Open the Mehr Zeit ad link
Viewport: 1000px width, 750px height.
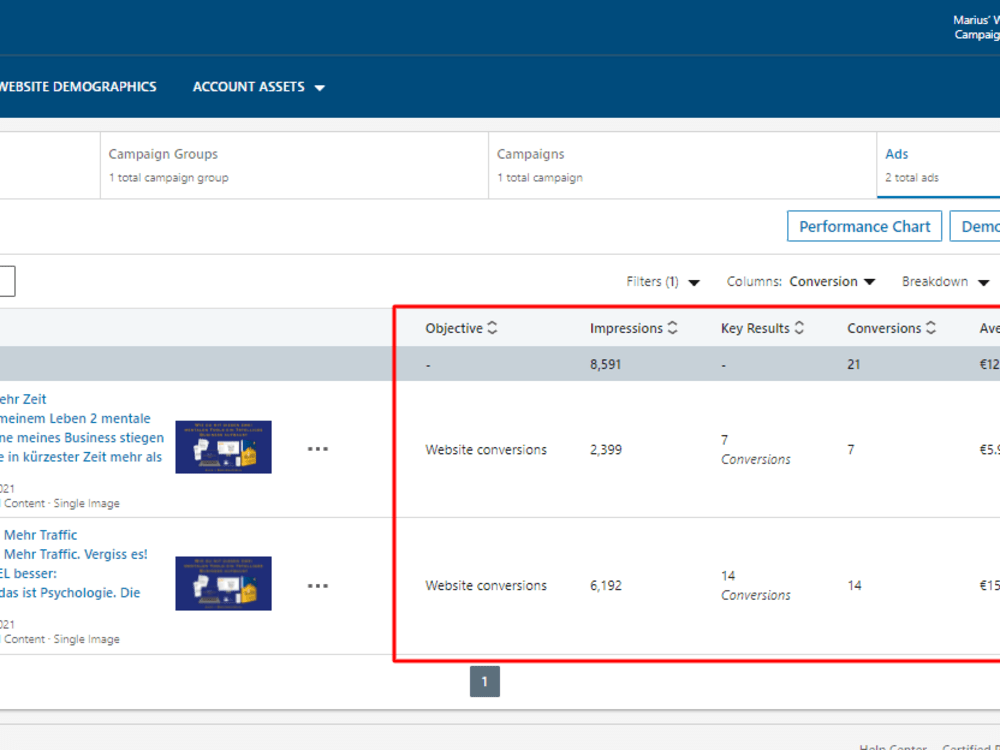(23, 399)
